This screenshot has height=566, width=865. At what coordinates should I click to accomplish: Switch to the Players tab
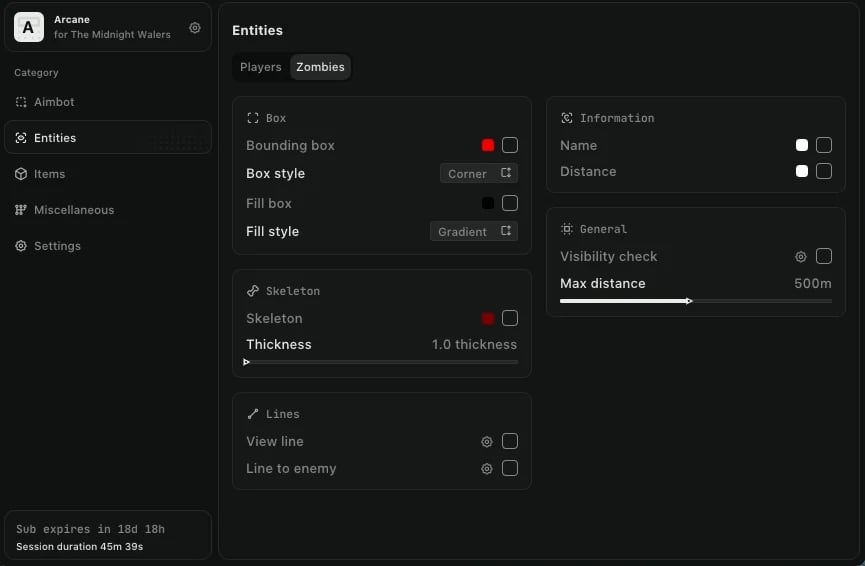tap(261, 67)
